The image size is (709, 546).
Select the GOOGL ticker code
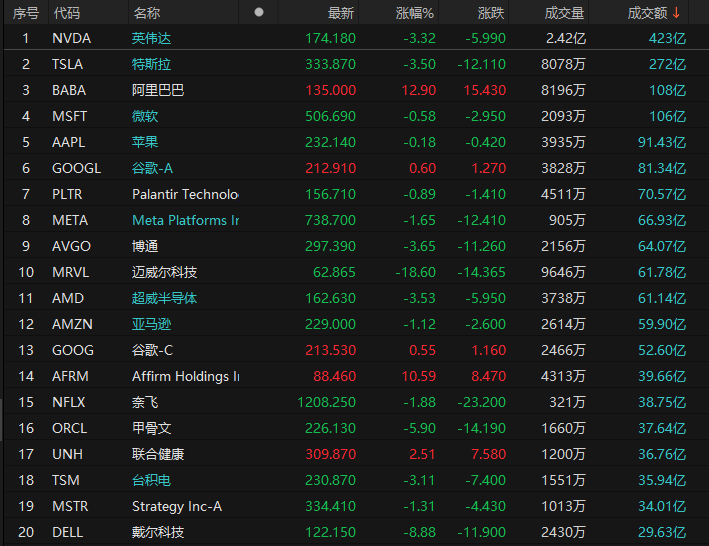coord(76,168)
